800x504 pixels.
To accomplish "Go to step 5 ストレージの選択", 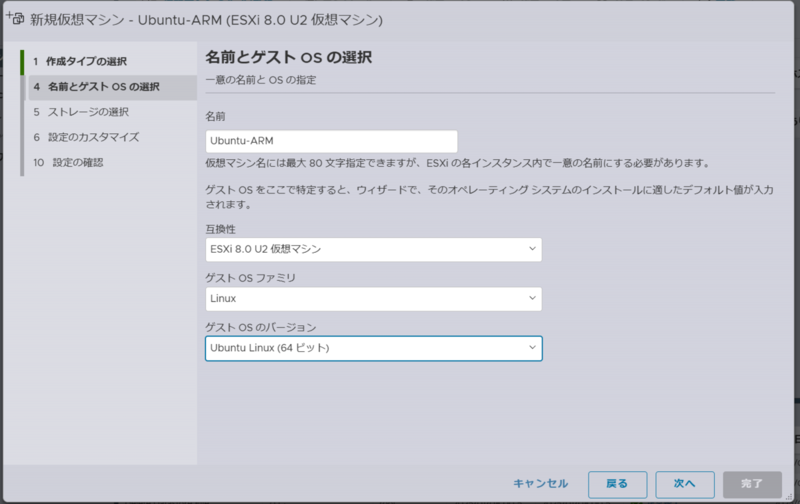I will coord(81,112).
